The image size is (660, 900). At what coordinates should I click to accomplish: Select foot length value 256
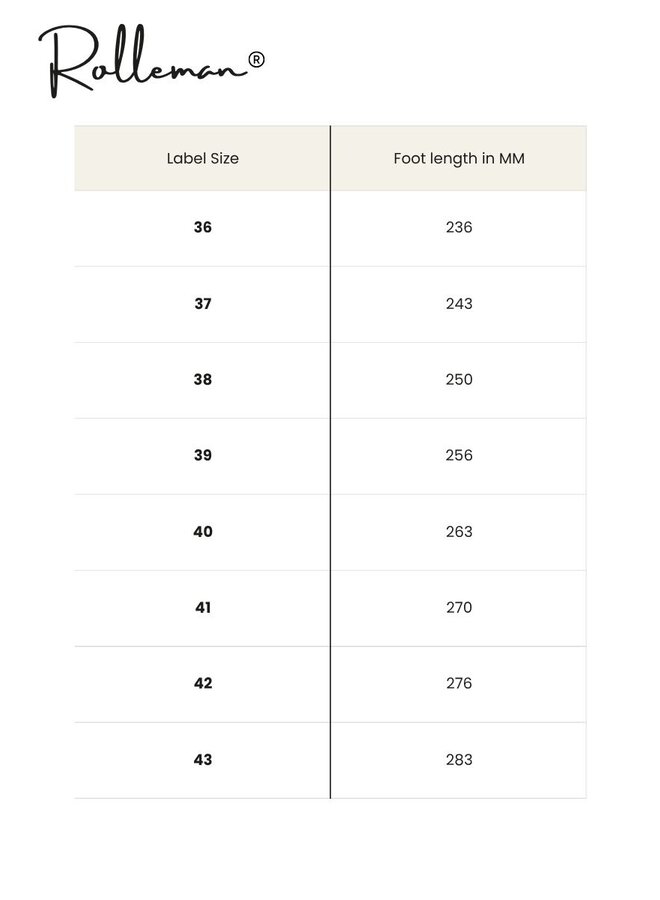click(459, 455)
